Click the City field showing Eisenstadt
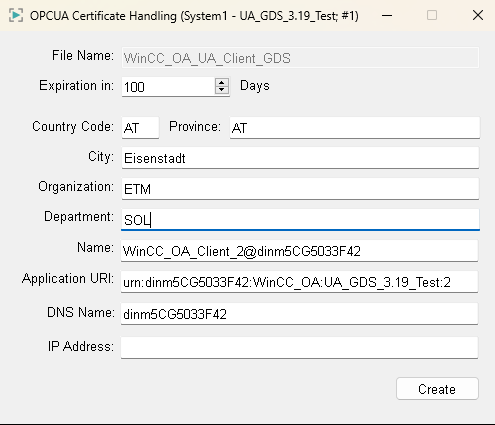This screenshot has width=495, height=425. [300, 158]
